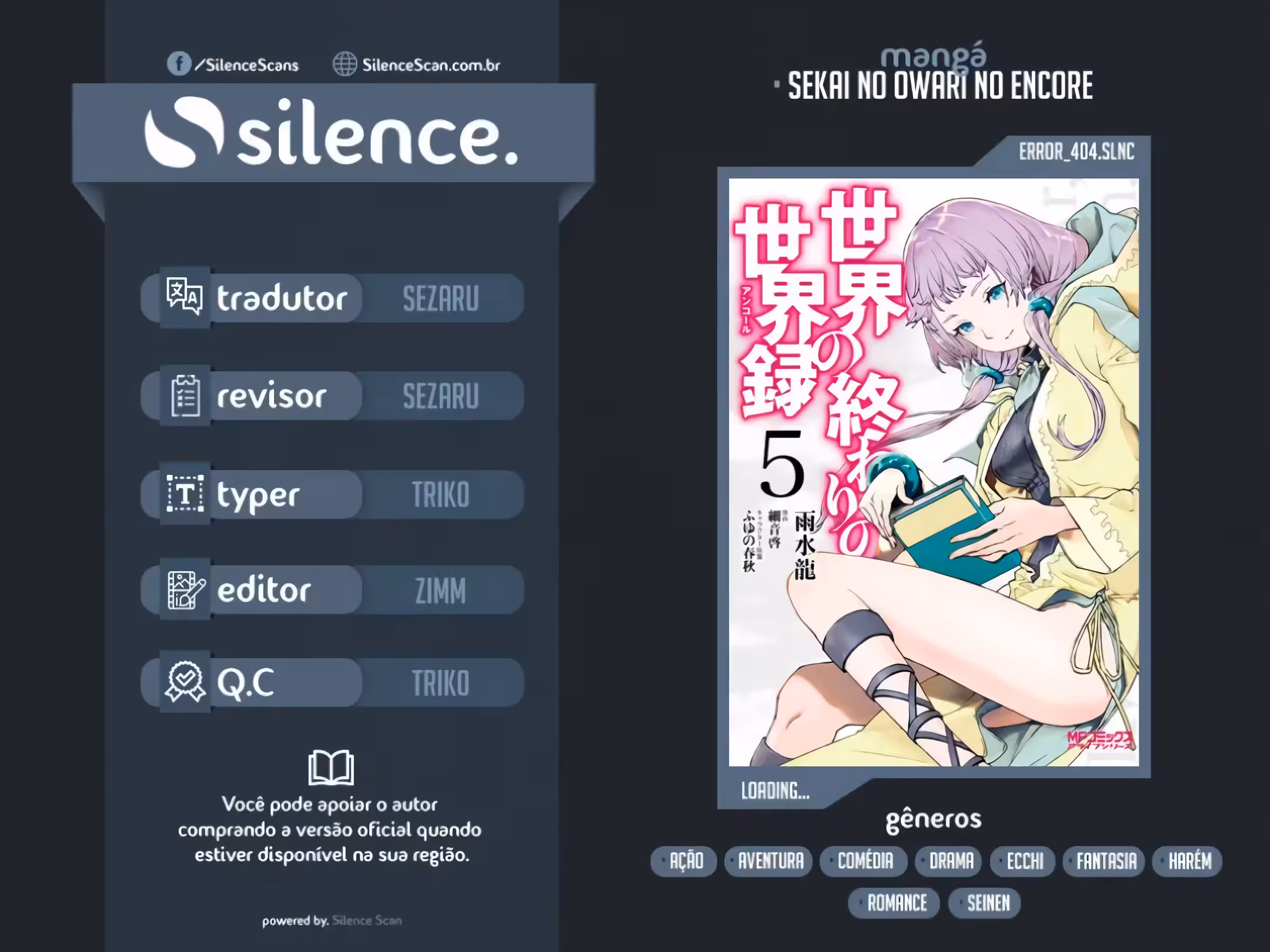Click the text box icon beside typer
Viewport: 1270px width, 952px height.
[185, 494]
